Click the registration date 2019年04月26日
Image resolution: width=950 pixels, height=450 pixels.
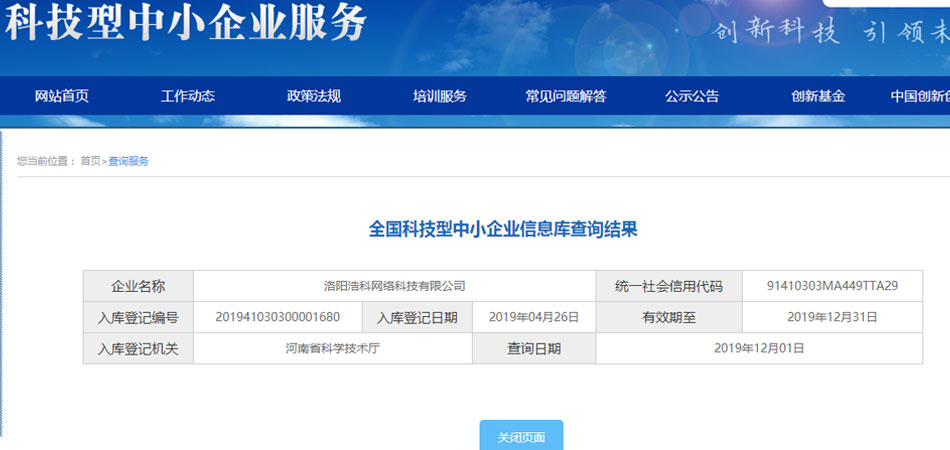point(534,317)
